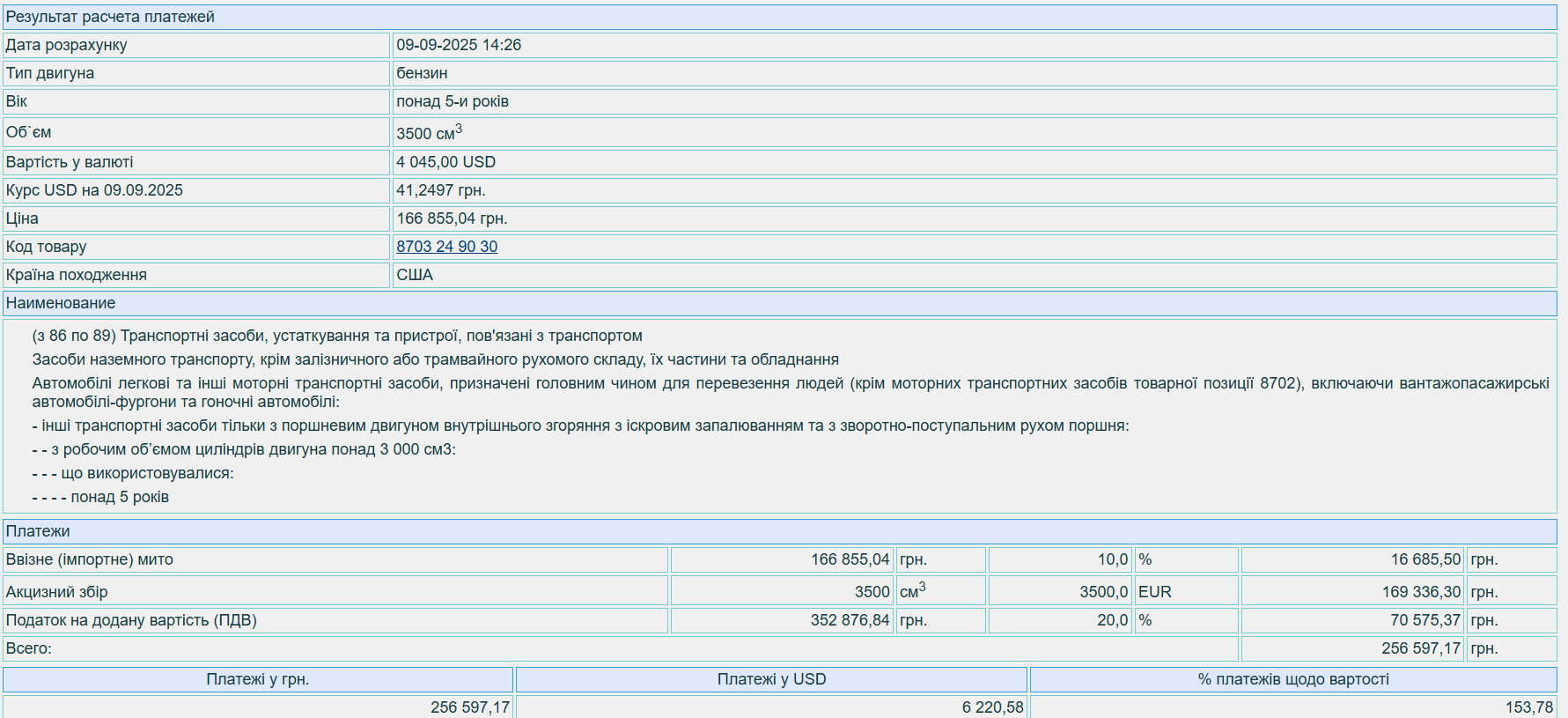The width and height of the screenshot is (1568, 718).
Task: Click the "Курс USD на 09.09.2025" label
Action: (94, 190)
